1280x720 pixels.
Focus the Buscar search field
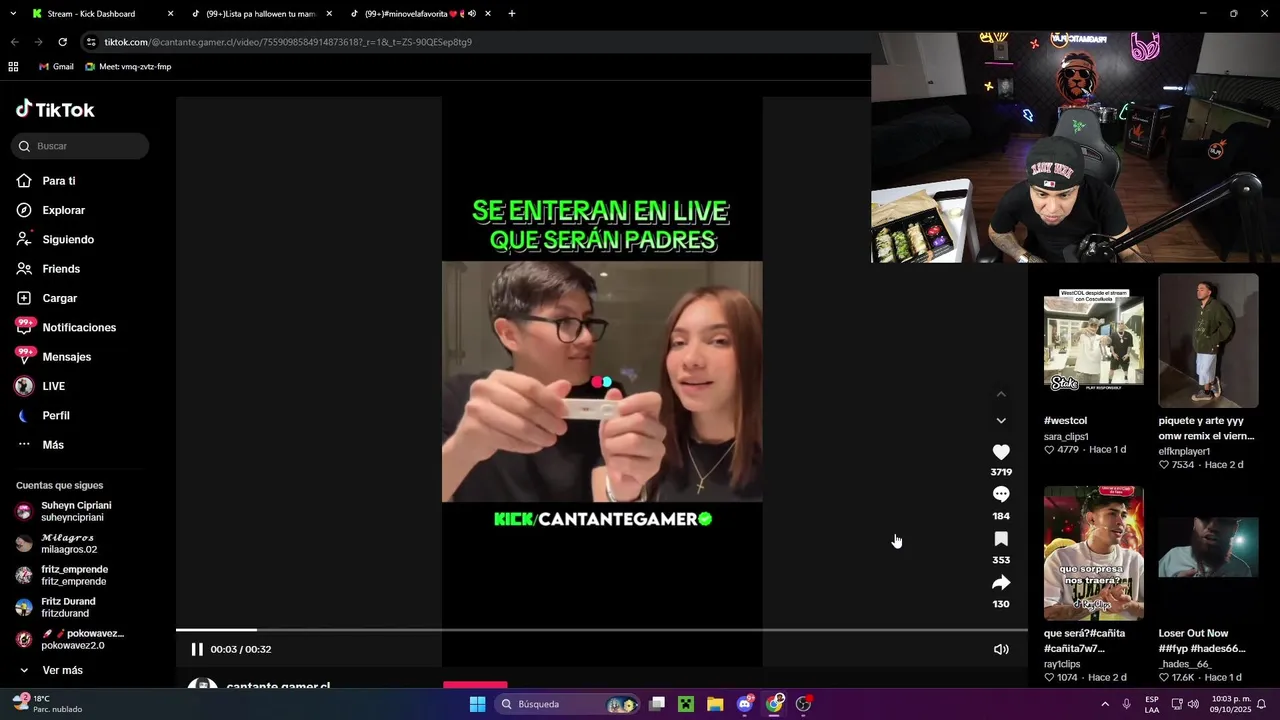[80, 146]
